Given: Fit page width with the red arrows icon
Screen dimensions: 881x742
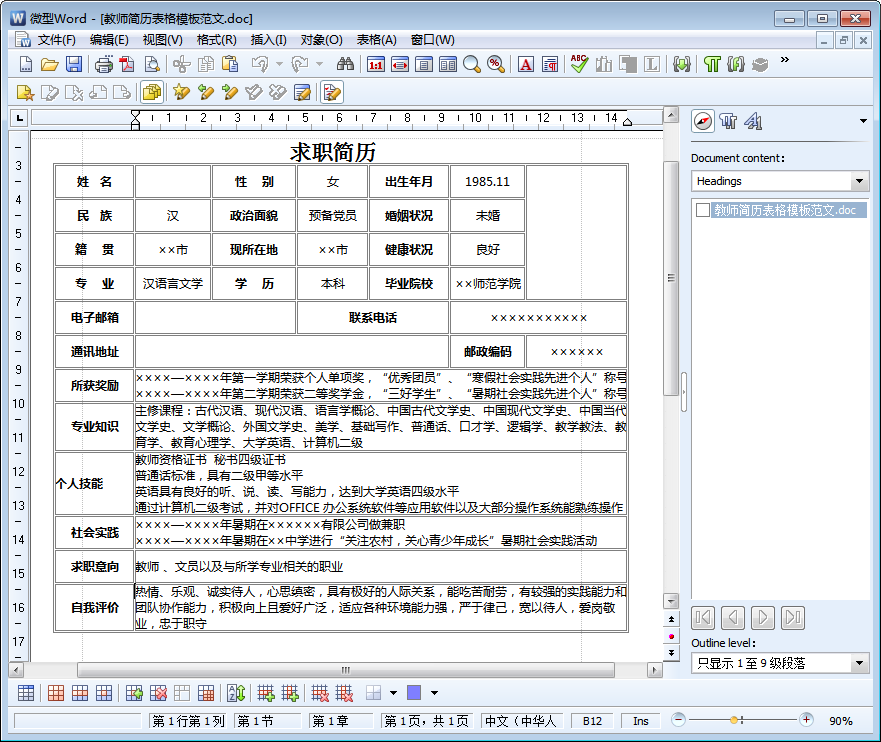Looking at the screenshot, I should coord(400,64).
